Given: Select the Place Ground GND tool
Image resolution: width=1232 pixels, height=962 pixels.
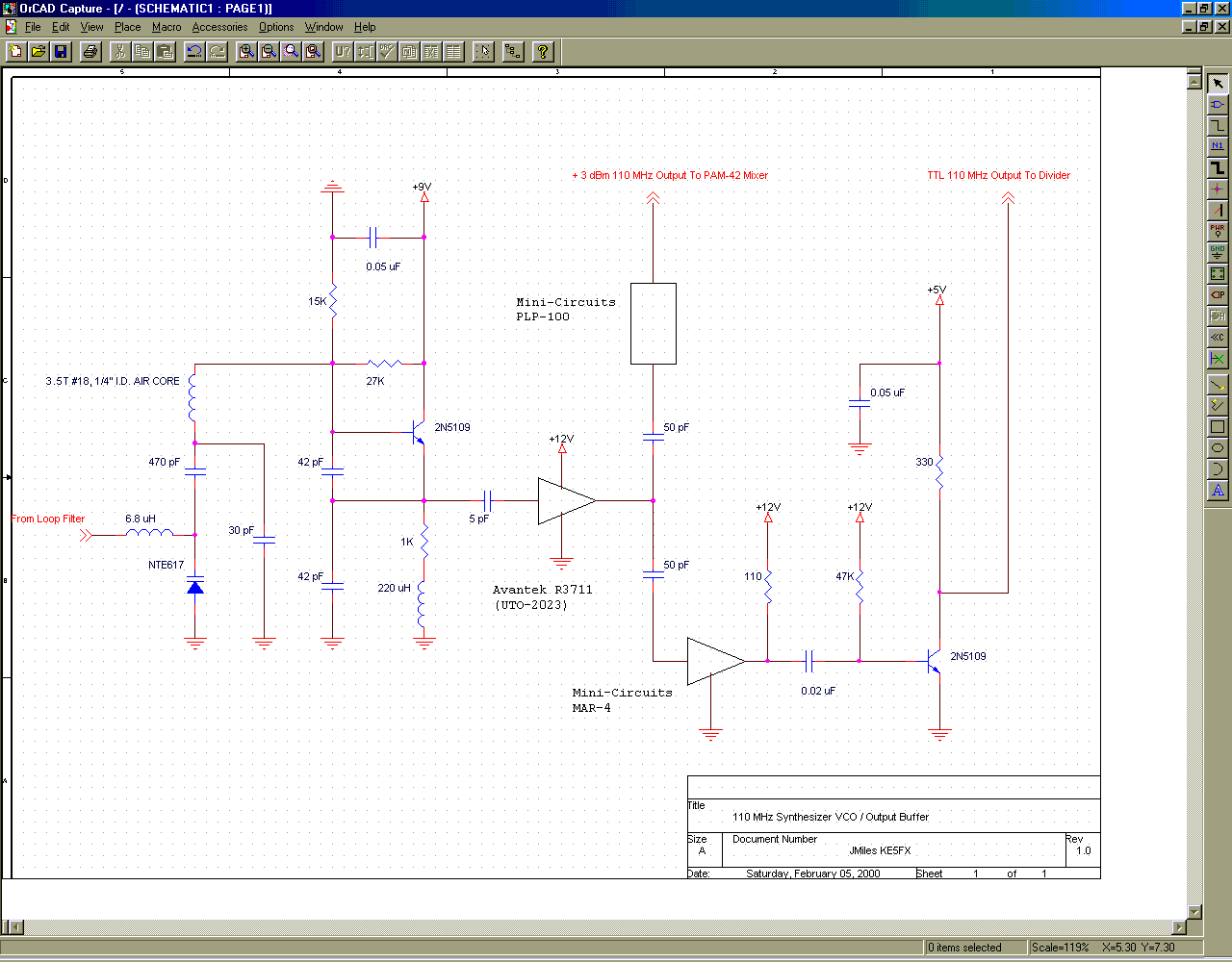Looking at the screenshot, I should point(1218,252).
